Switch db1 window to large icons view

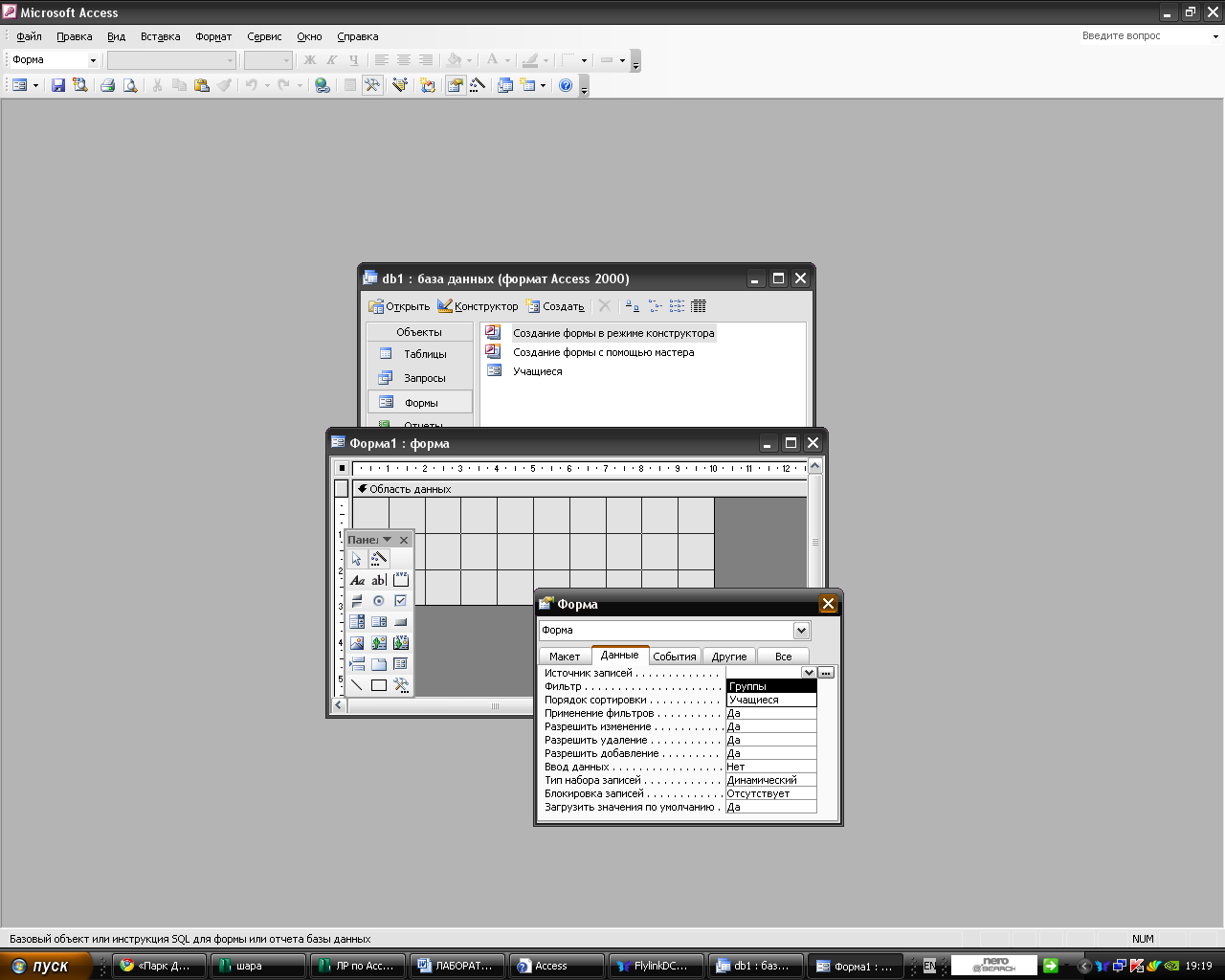[x=633, y=306]
